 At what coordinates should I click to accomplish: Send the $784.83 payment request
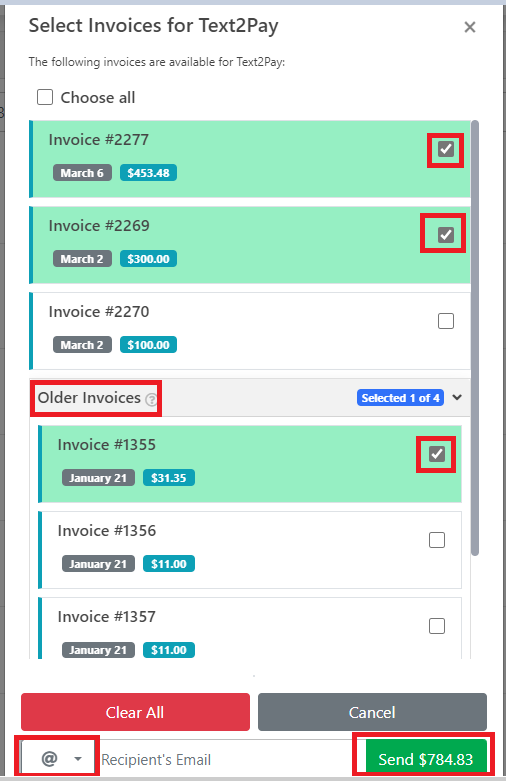point(426,759)
